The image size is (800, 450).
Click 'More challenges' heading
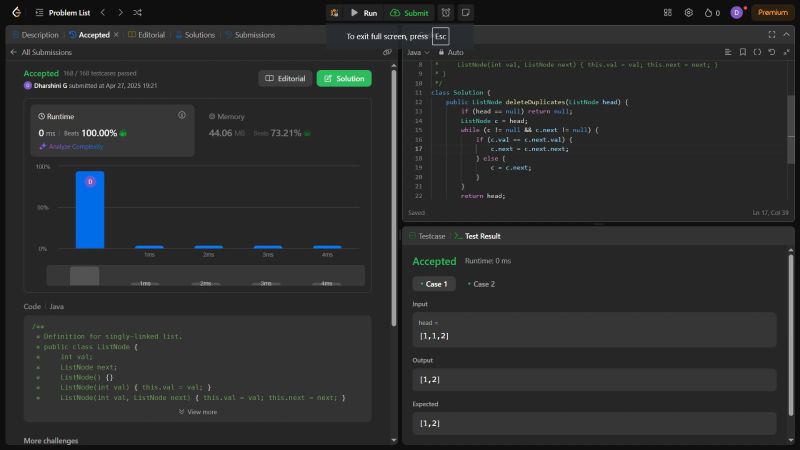click(51, 441)
